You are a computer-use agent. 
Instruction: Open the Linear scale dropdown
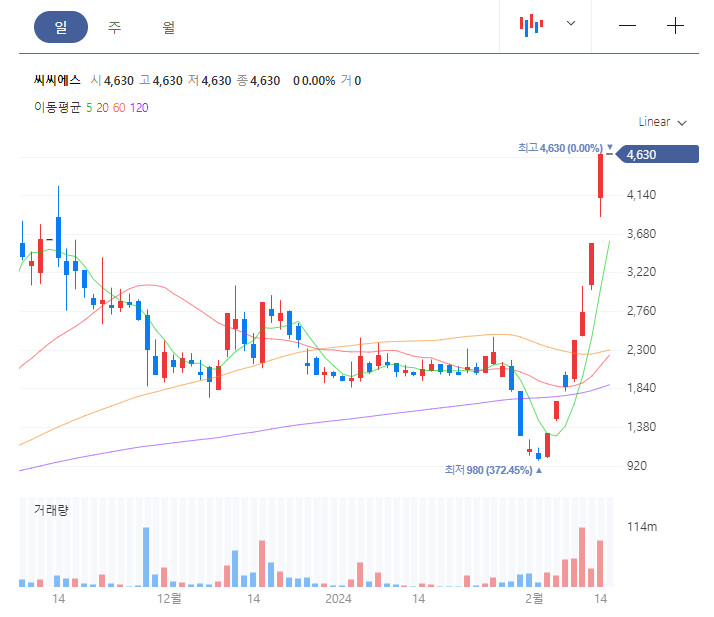point(662,122)
